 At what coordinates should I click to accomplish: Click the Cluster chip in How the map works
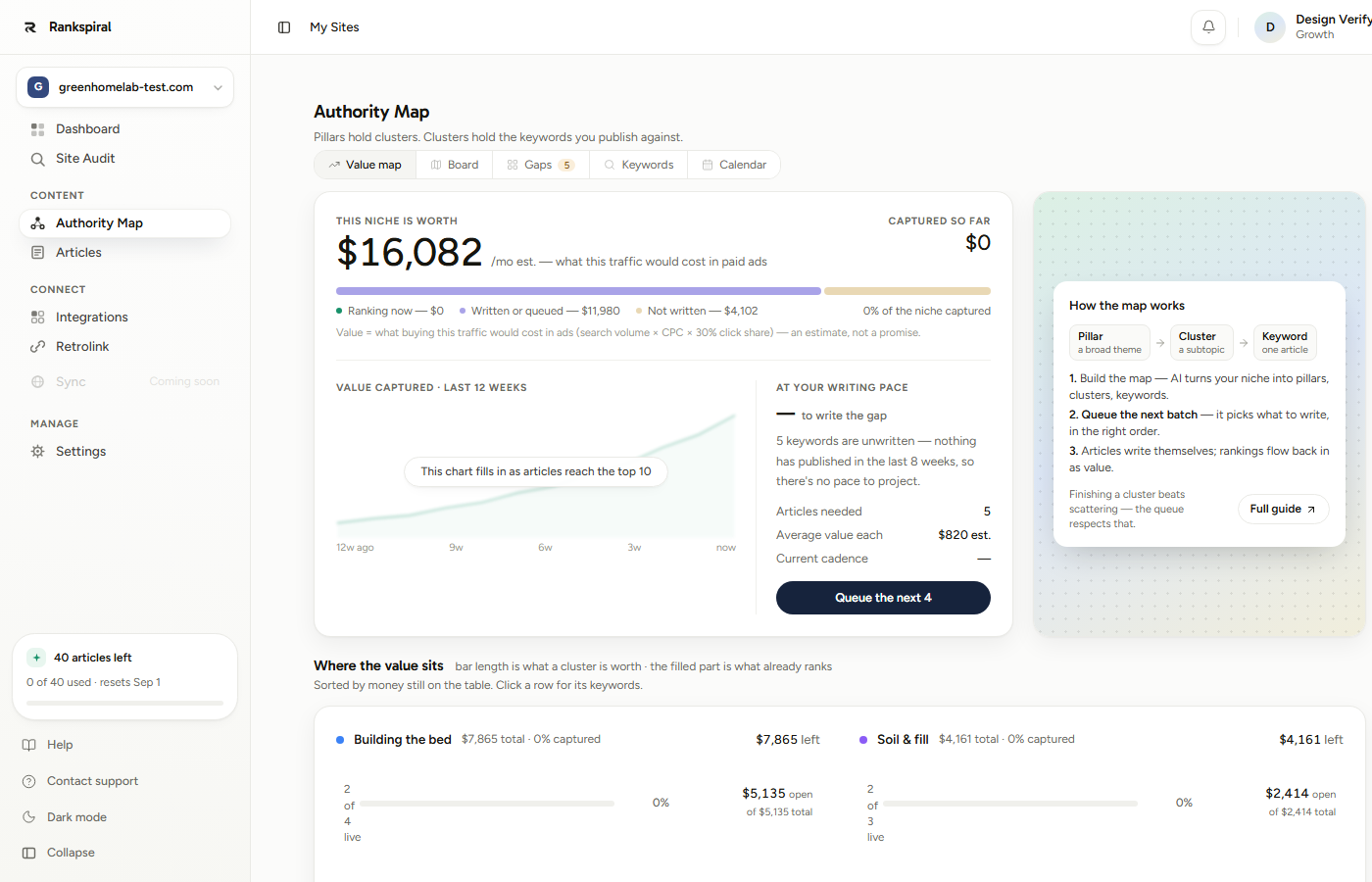pos(1201,343)
